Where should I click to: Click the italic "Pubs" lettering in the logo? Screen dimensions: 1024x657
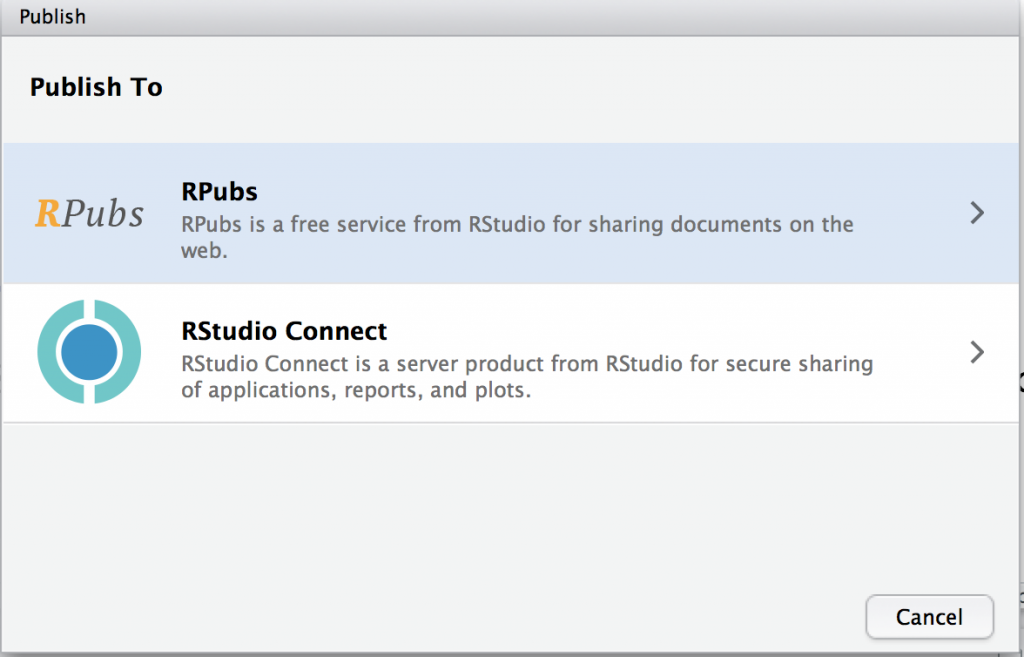tap(103, 213)
